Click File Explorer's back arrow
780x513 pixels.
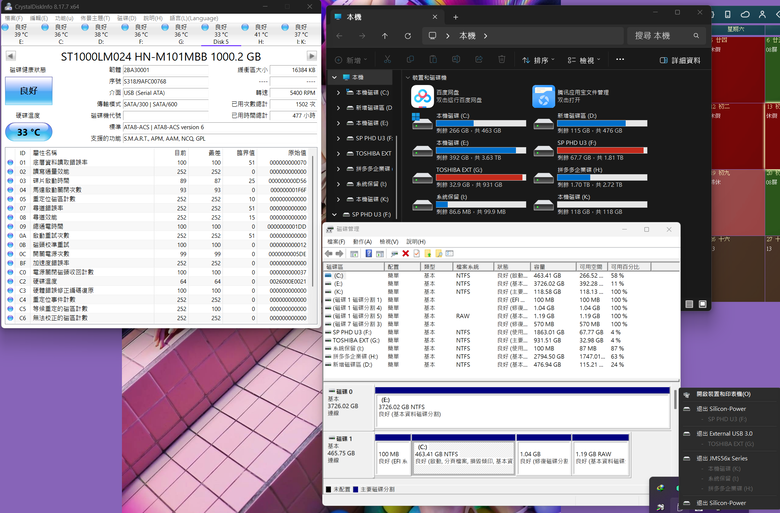pyautogui.click(x=339, y=36)
